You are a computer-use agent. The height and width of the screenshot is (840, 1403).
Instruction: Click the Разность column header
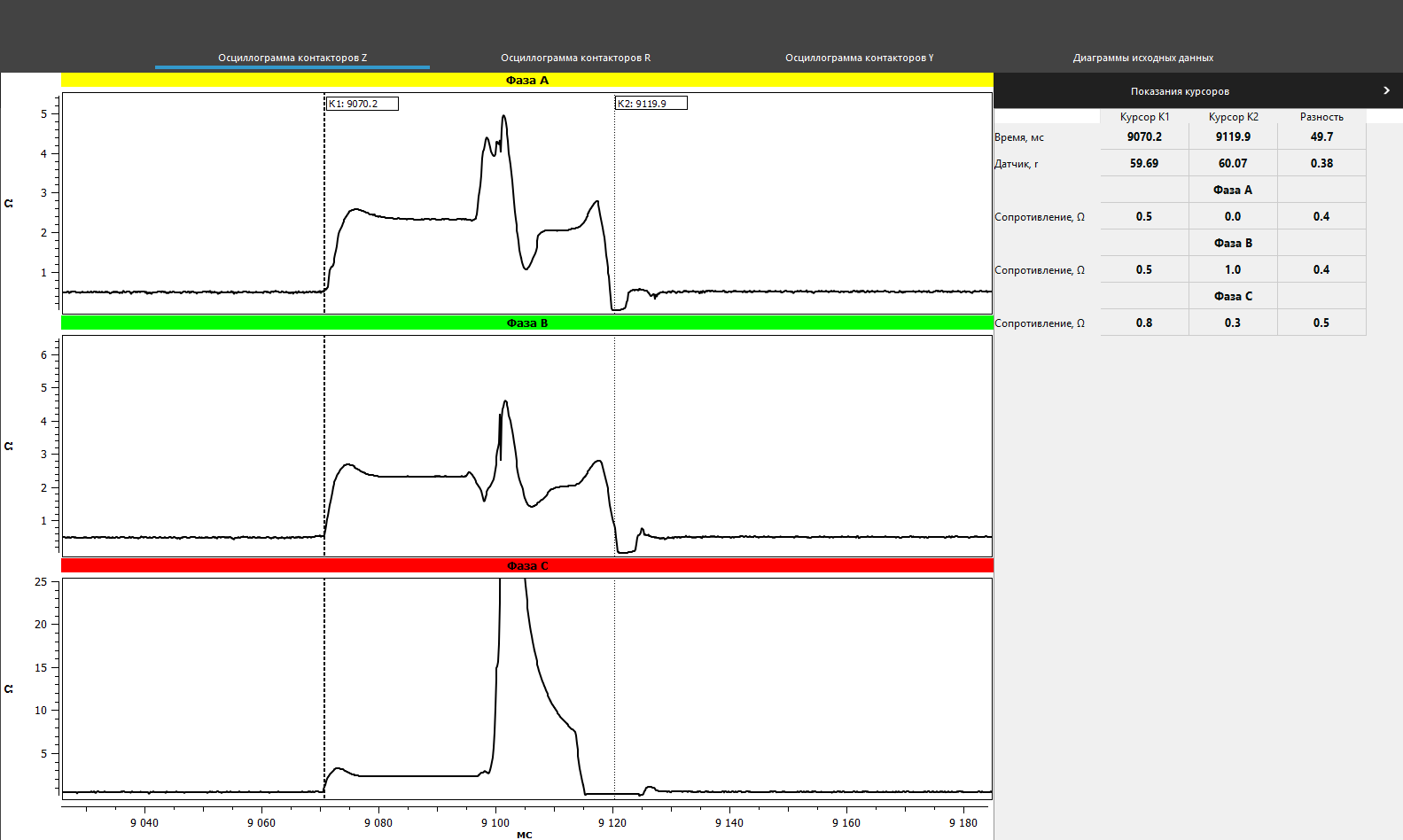1321,117
